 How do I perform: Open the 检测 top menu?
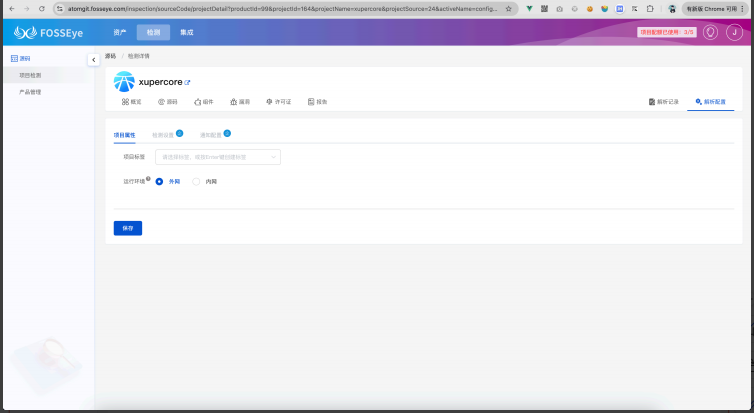153,32
